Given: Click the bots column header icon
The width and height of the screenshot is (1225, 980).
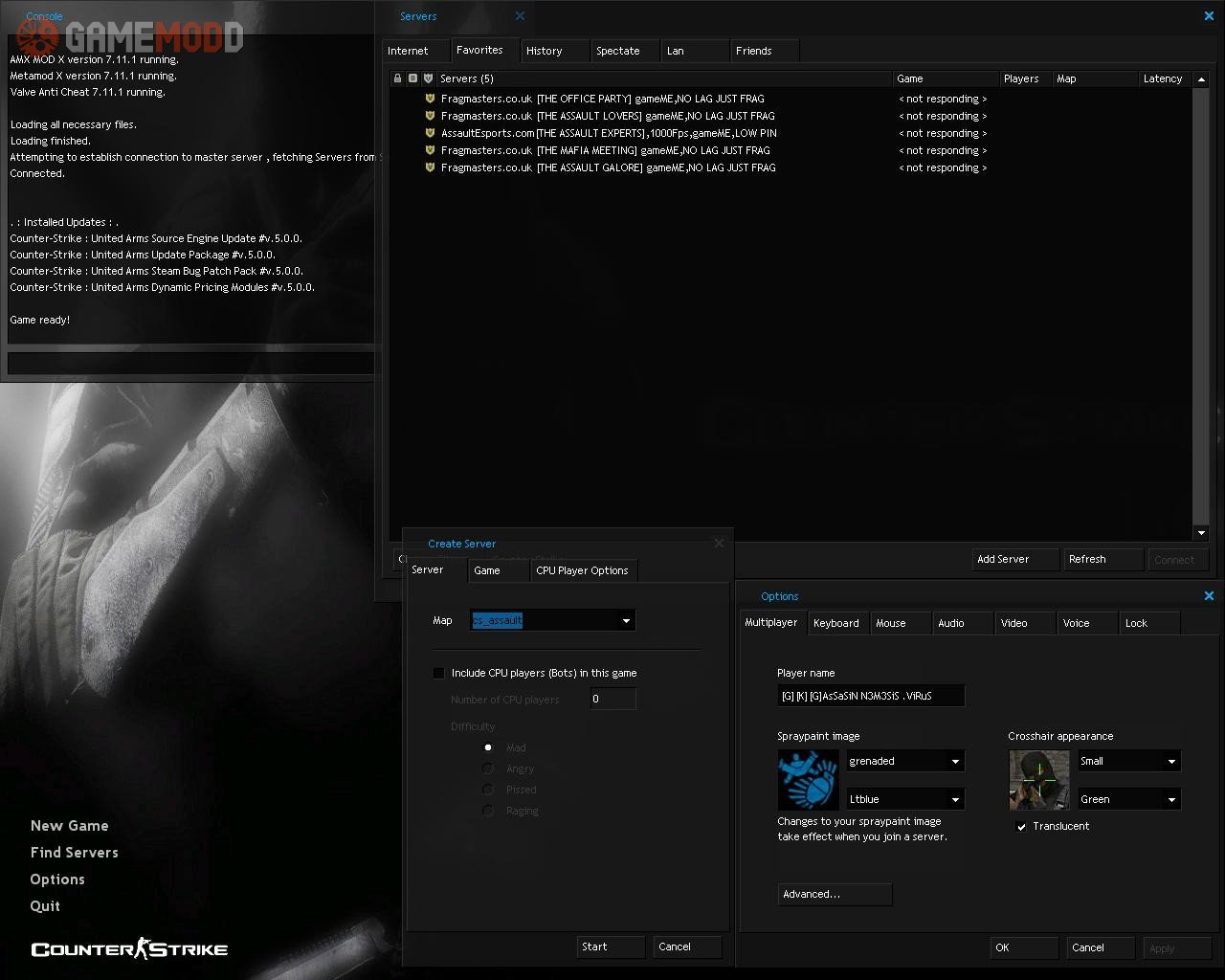Looking at the screenshot, I should [x=412, y=78].
